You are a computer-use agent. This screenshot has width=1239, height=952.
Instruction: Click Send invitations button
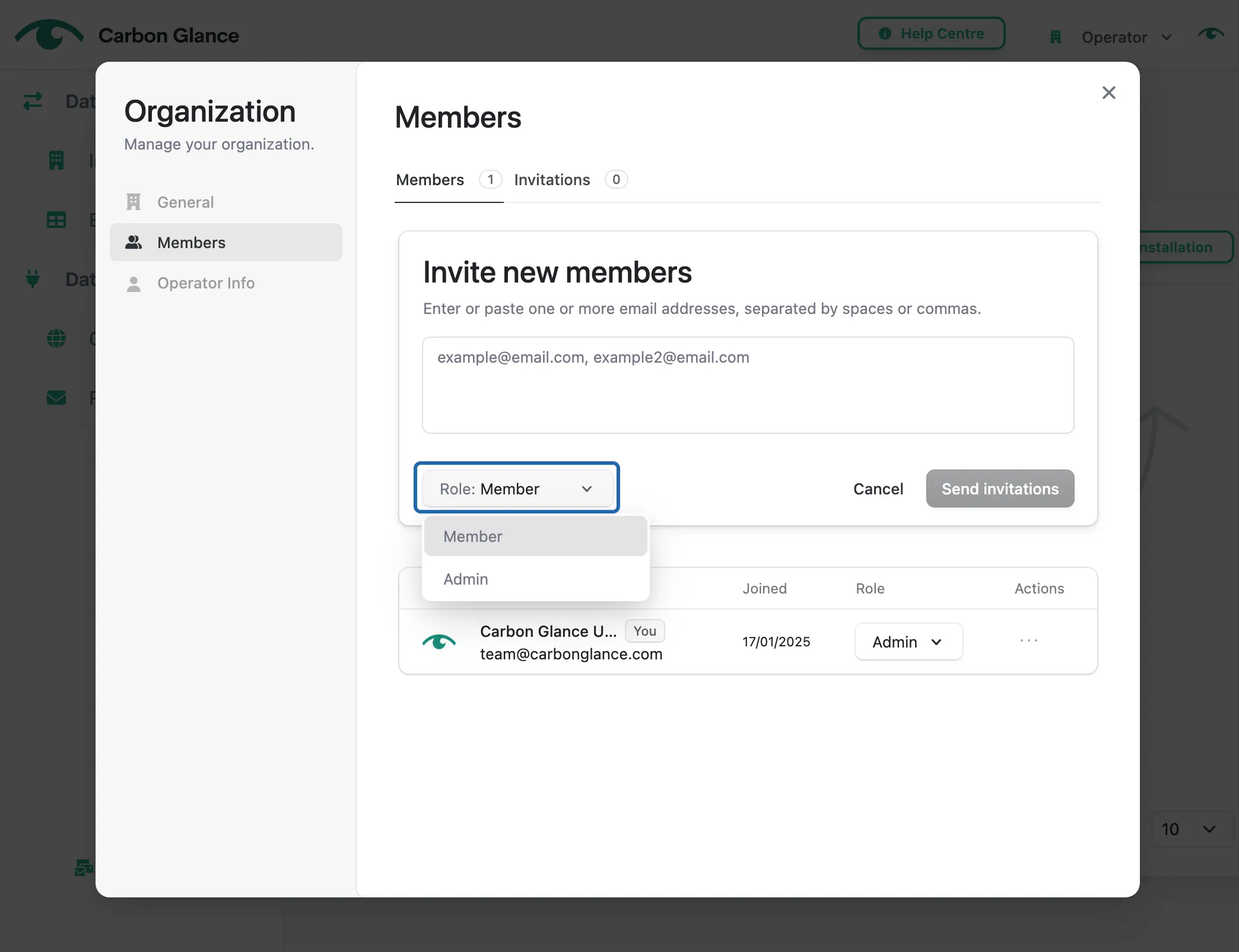(x=1000, y=489)
